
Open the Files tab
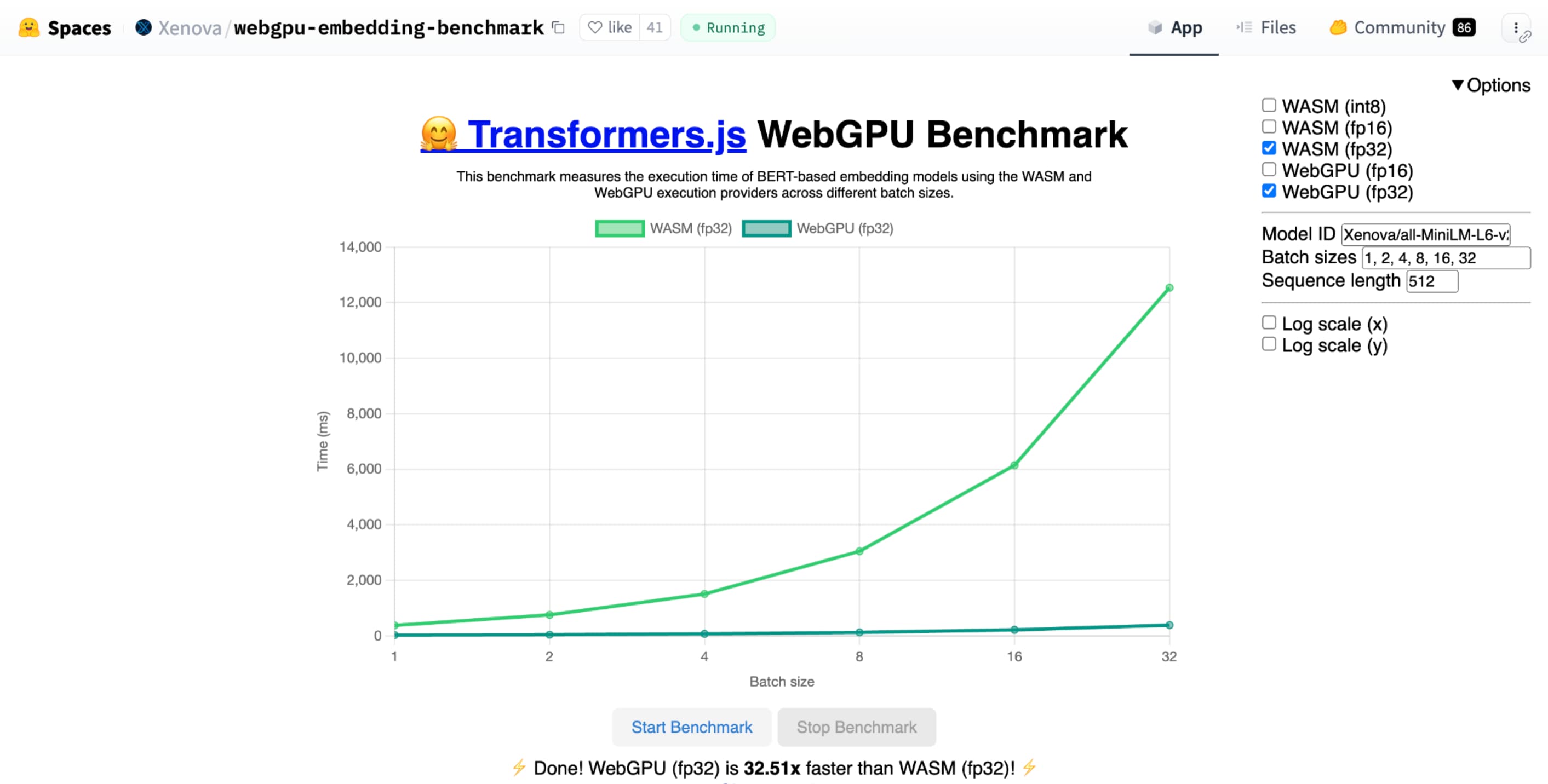coord(1275,27)
